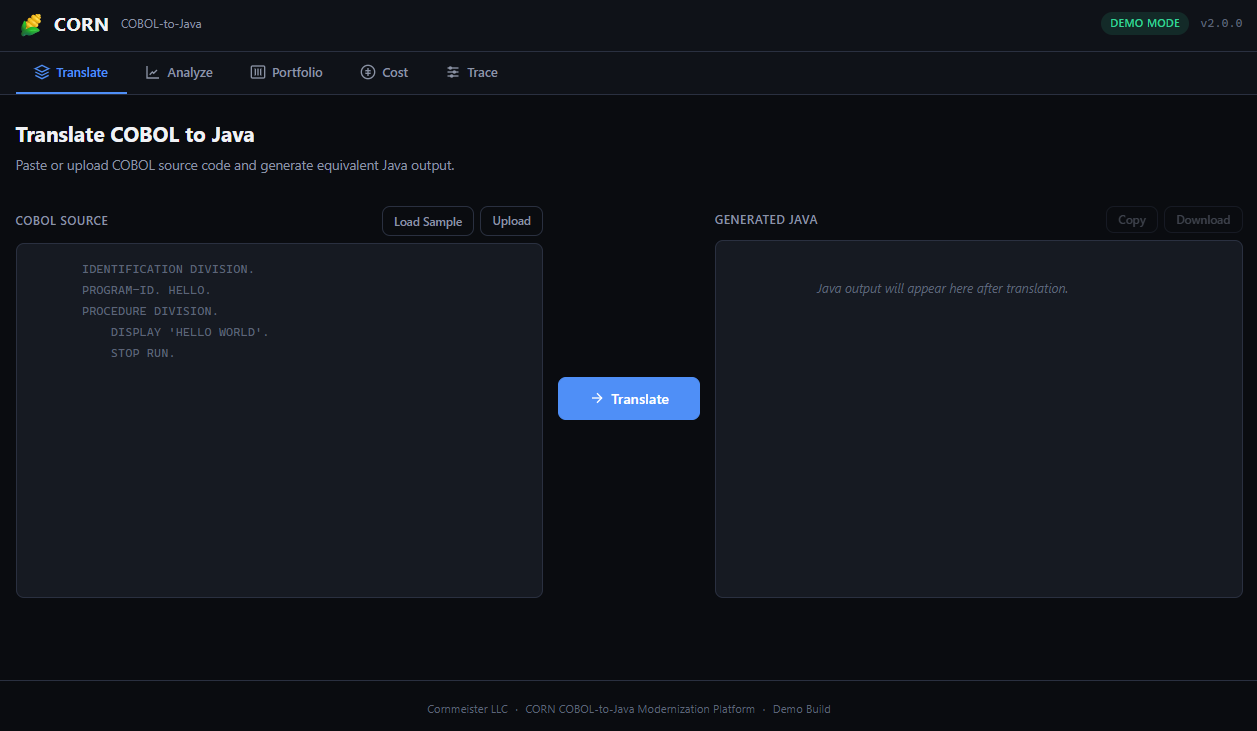
Task: Click the v2.0.0 version label
Action: pyautogui.click(x=1220, y=22)
